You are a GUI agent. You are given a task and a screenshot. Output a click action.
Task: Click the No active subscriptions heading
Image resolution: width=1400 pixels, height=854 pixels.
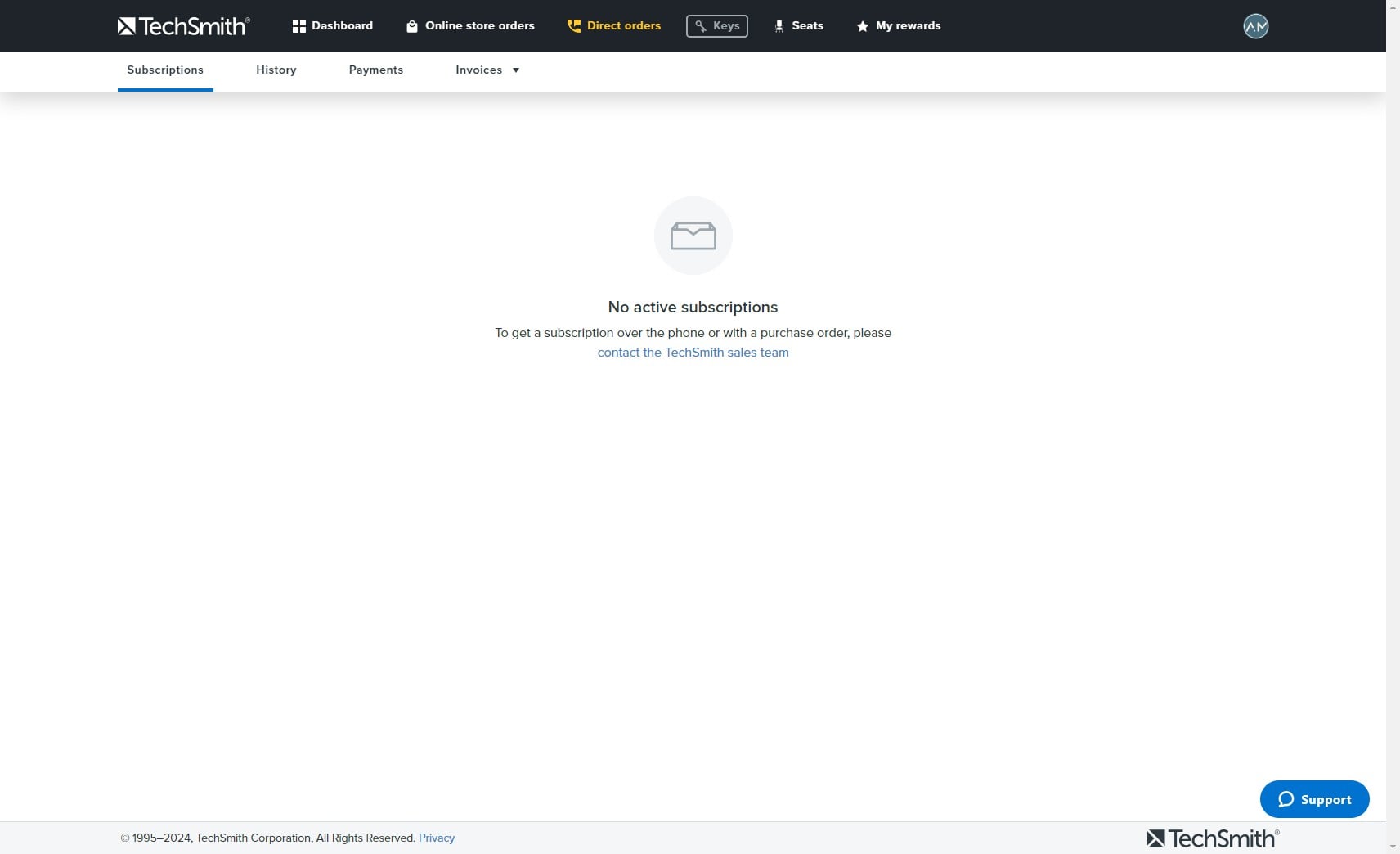coord(693,308)
